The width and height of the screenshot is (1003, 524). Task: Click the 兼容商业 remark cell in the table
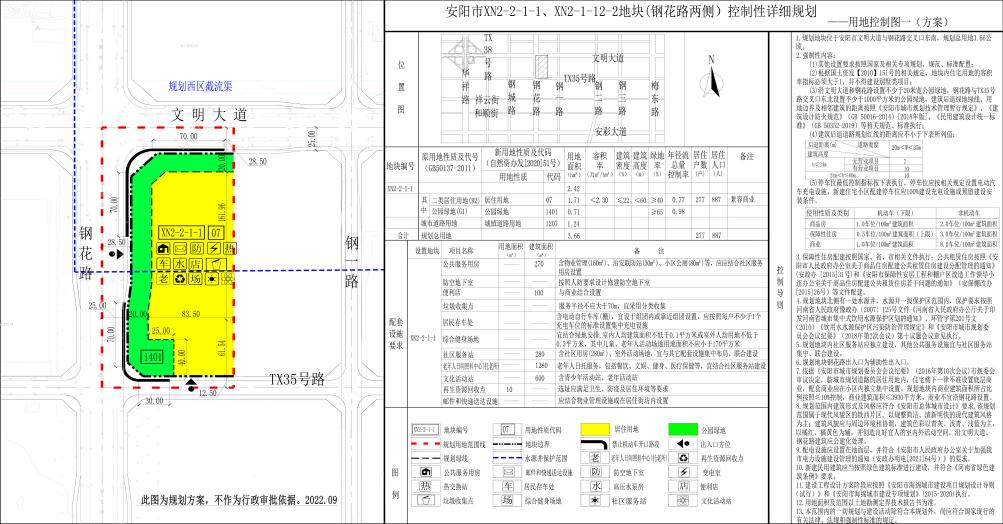(x=743, y=200)
